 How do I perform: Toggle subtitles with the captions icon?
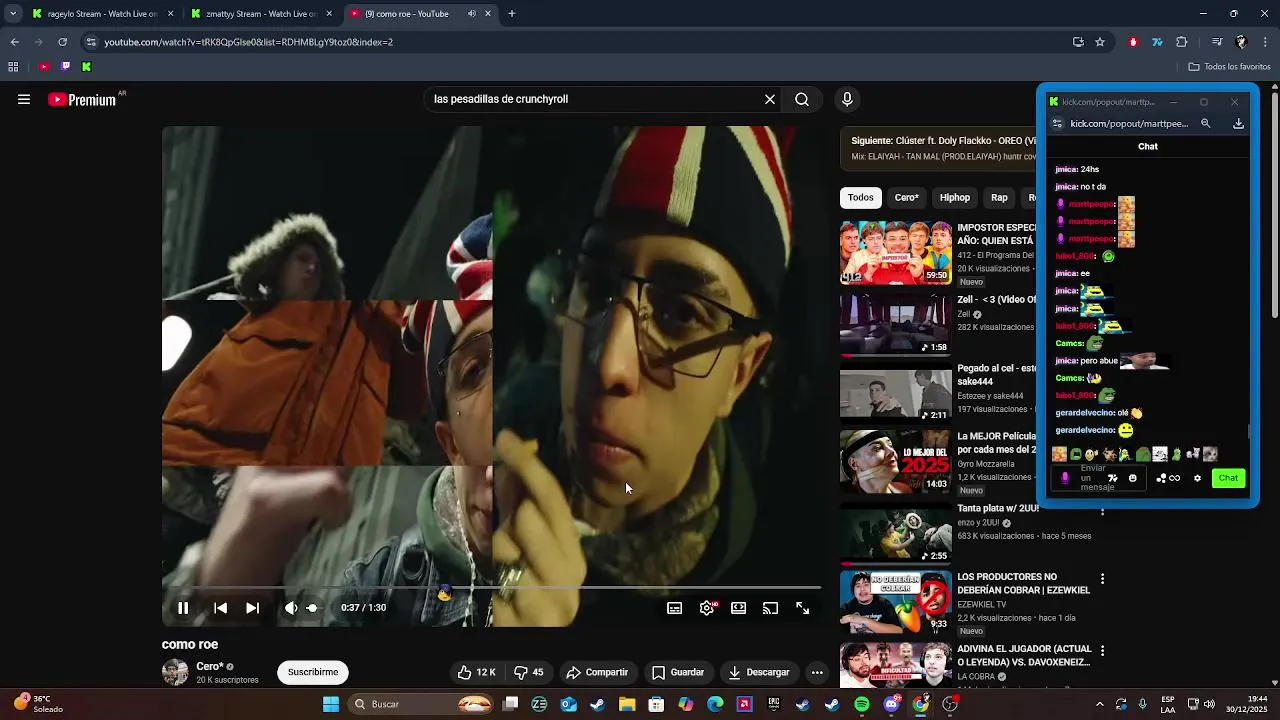click(x=675, y=608)
